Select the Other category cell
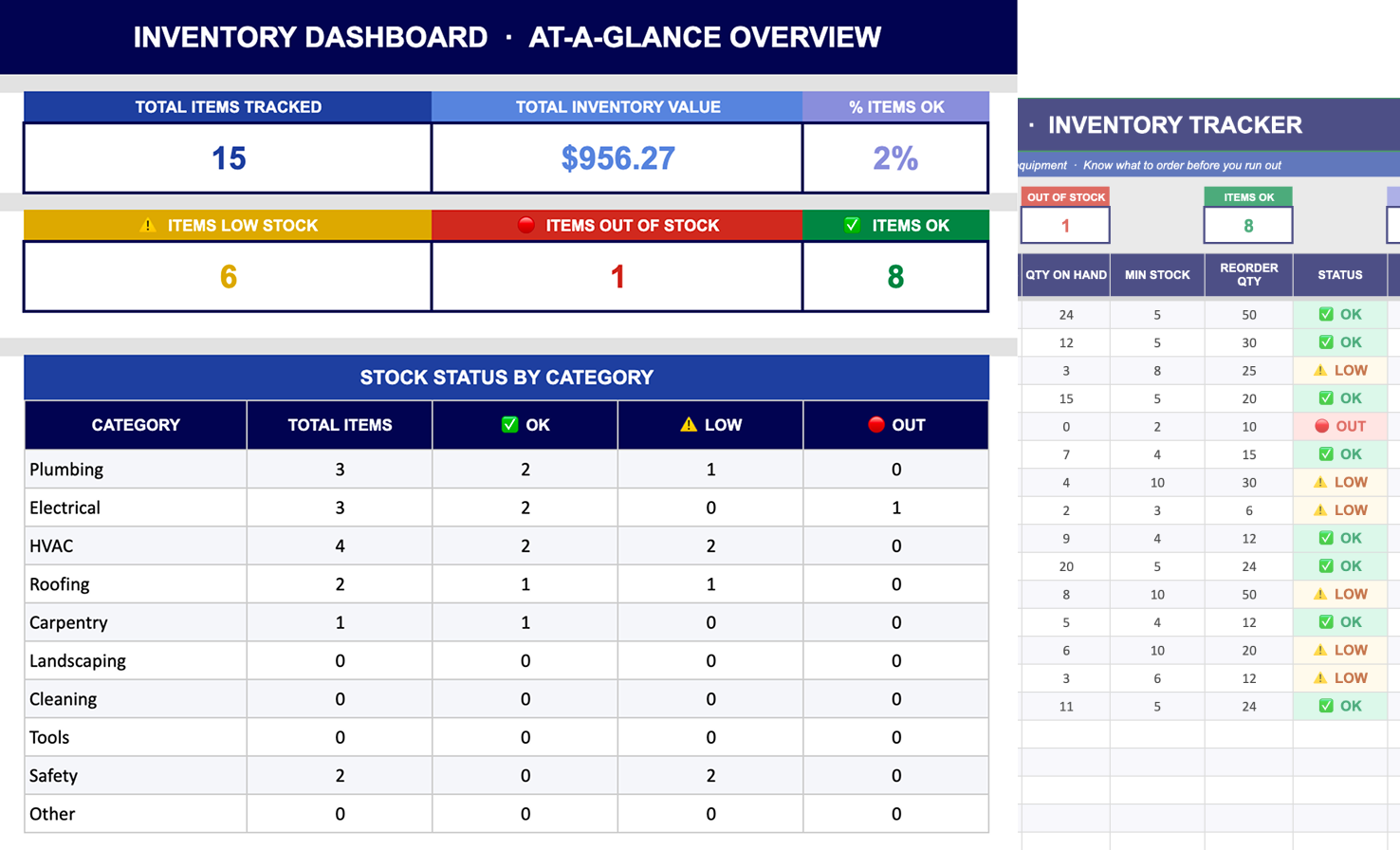Viewport: 1400px width, 850px height. [x=136, y=814]
